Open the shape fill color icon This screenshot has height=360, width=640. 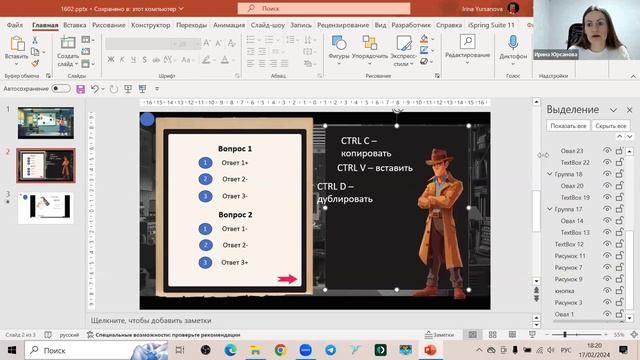pyautogui.click(x=424, y=39)
